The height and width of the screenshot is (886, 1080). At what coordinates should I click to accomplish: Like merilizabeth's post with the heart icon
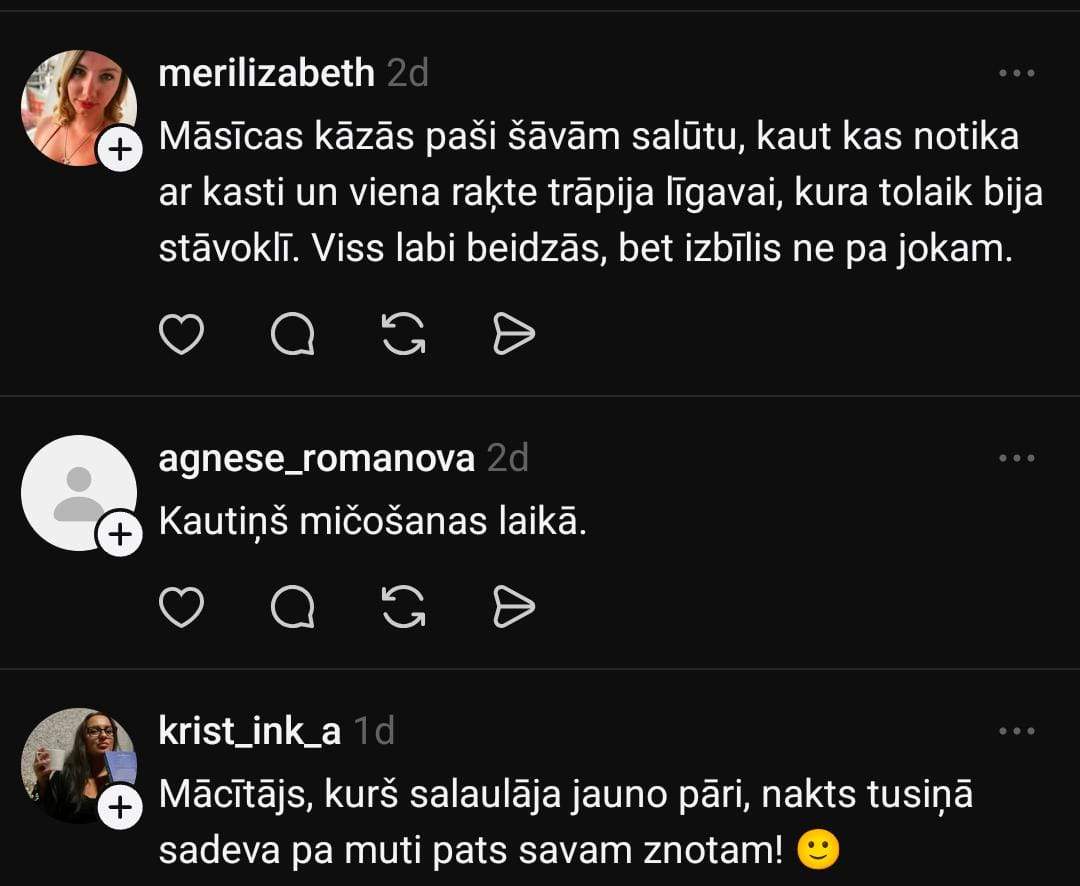tap(182, 334)
